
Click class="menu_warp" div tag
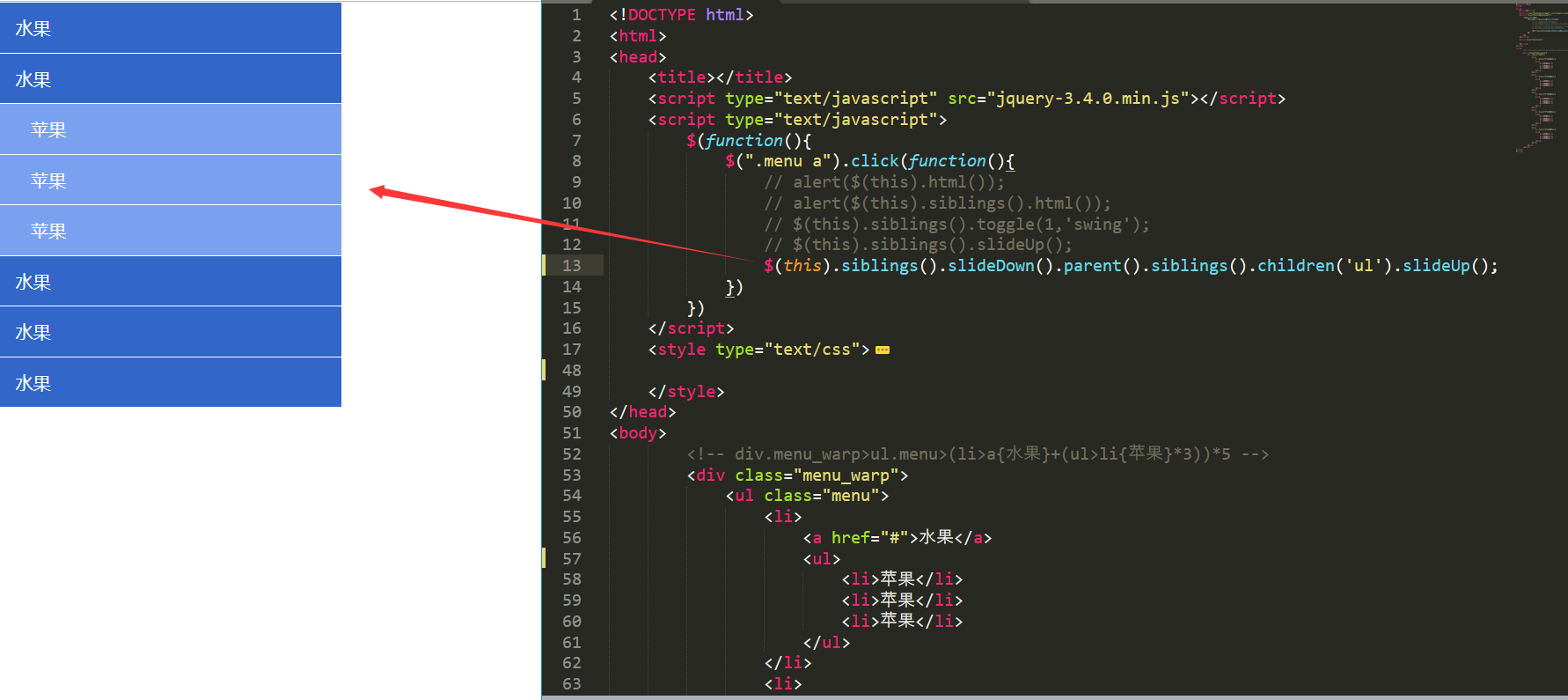coord(797,475)
